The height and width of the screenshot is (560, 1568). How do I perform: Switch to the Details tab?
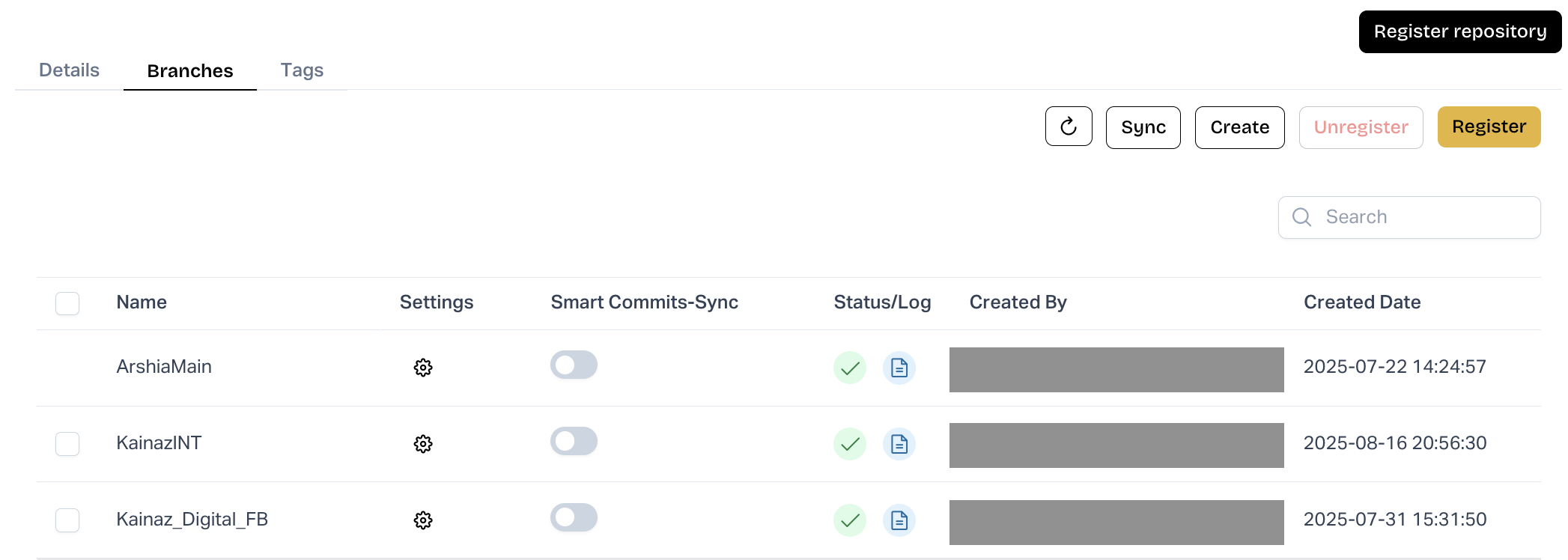point(69,70)
